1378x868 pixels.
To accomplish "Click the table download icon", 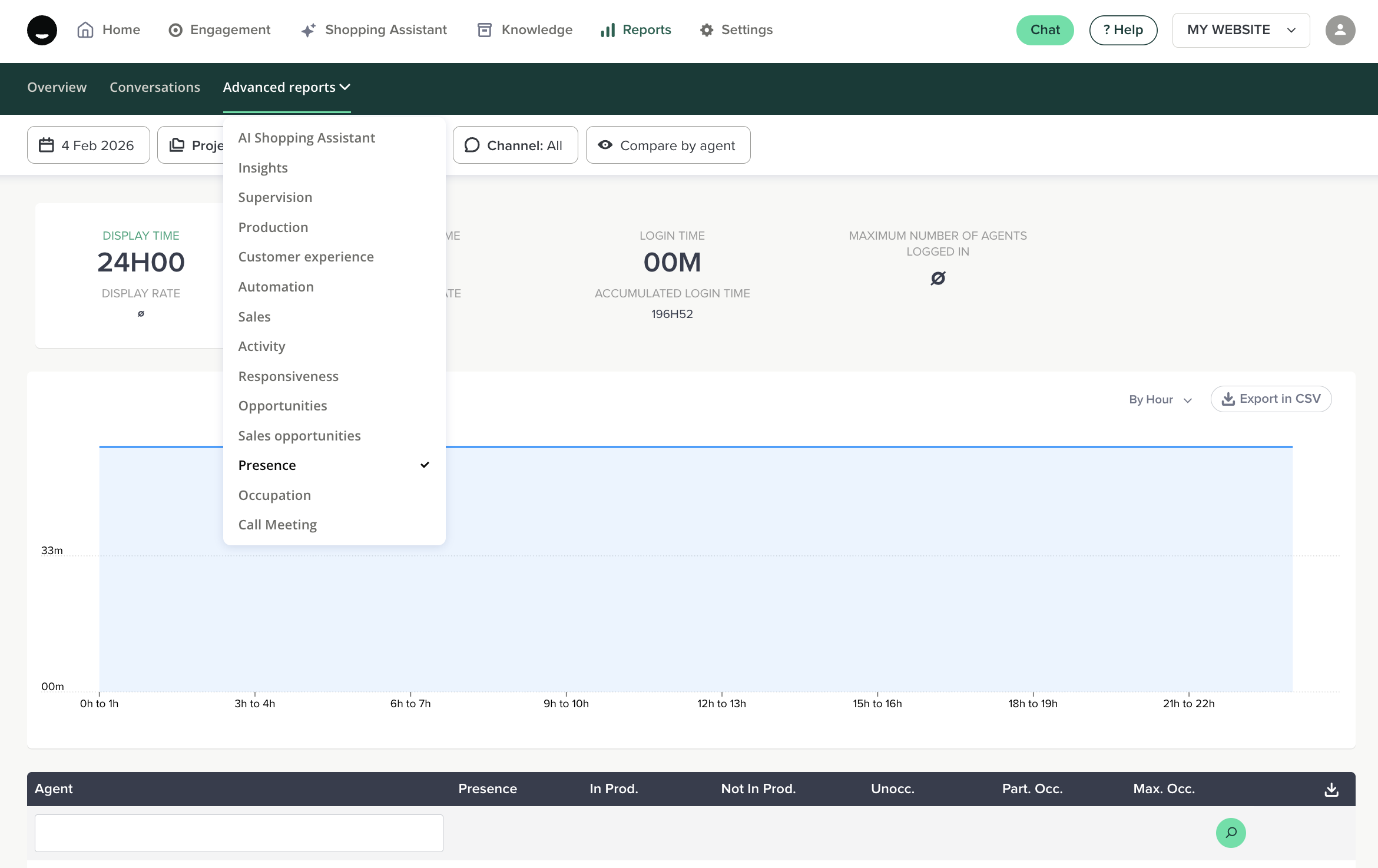I will tap(1331, 789).
